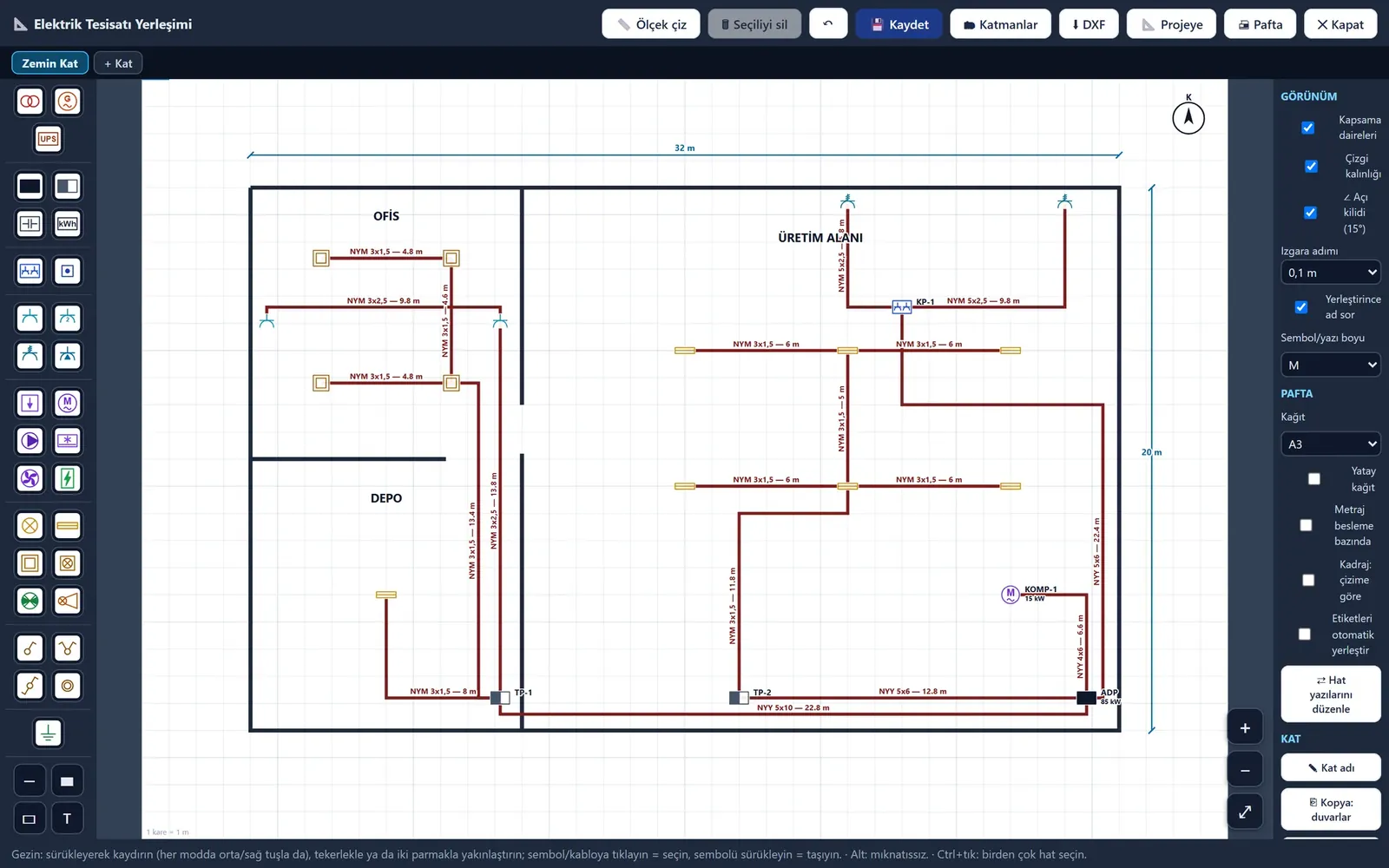
Task: Select the fluorescent linear luminaire symbol
Action: coord(68,525)
